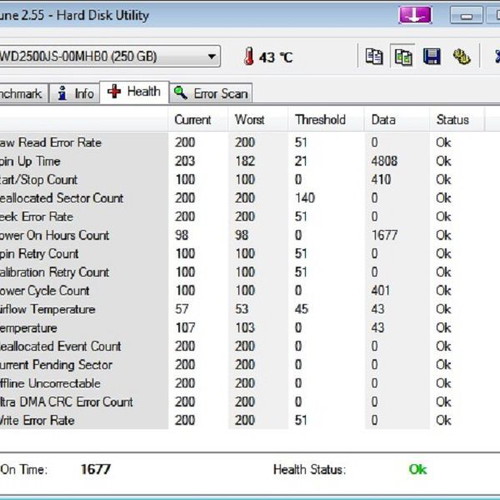This screenshot has height=500, width=500.
Task: Select the Start/Stop Count row
Action: (242, 180)
